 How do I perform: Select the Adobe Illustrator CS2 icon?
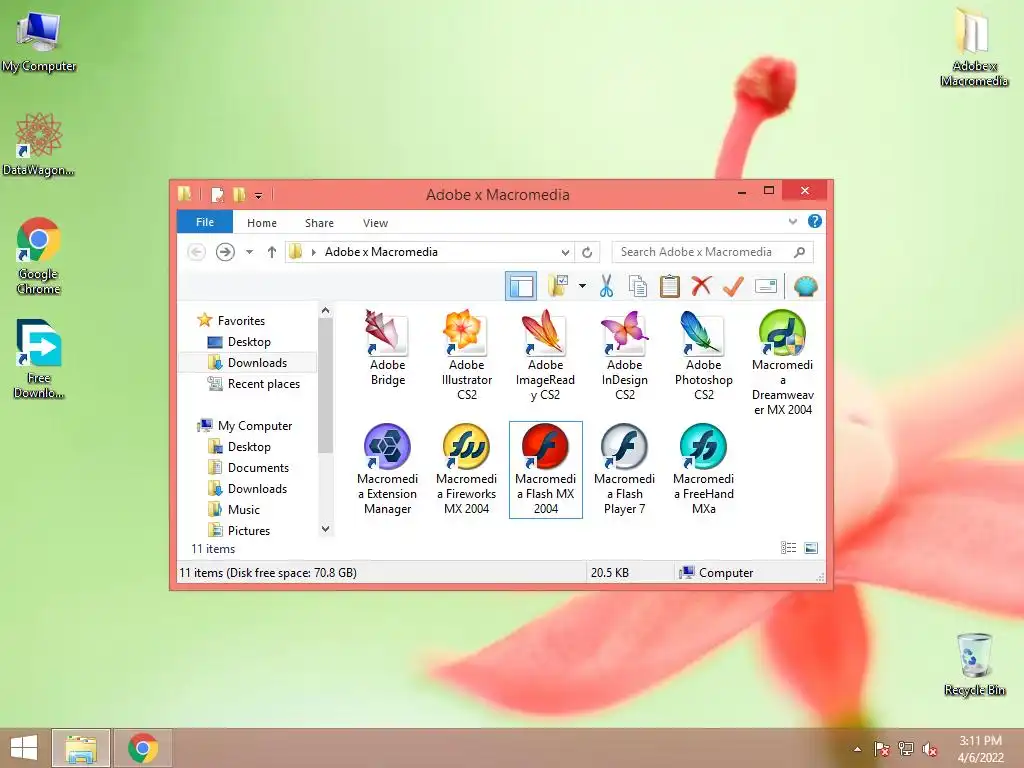[466, 355]
